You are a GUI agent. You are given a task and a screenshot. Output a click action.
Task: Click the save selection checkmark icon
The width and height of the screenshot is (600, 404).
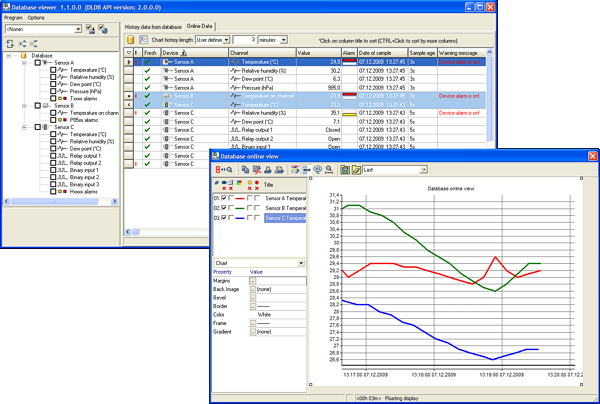[x=90, y=29]
